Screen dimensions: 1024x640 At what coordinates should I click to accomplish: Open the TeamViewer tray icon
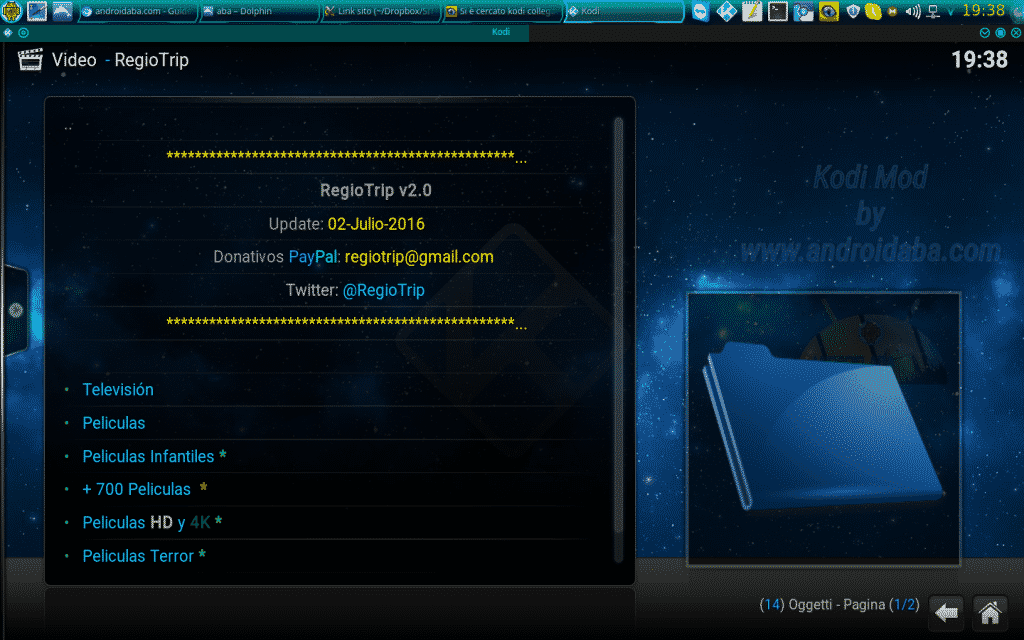[x=701, y=11]
